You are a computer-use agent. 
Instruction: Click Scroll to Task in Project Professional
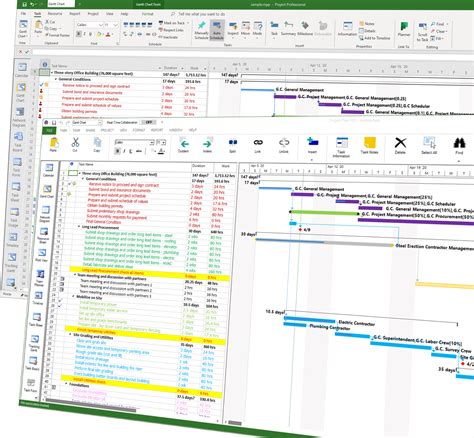point(422,32)
